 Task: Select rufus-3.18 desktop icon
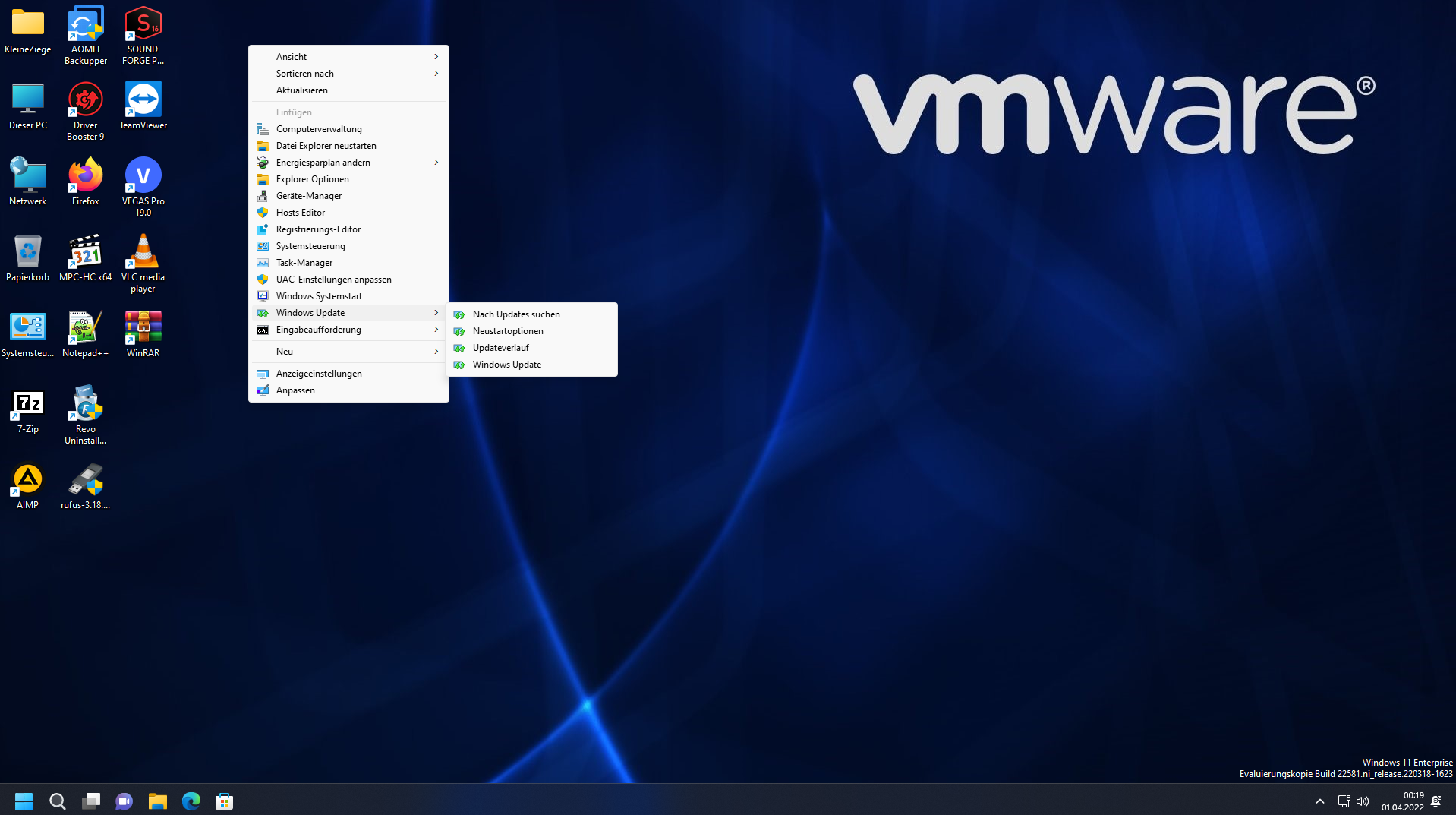[86, 487]
